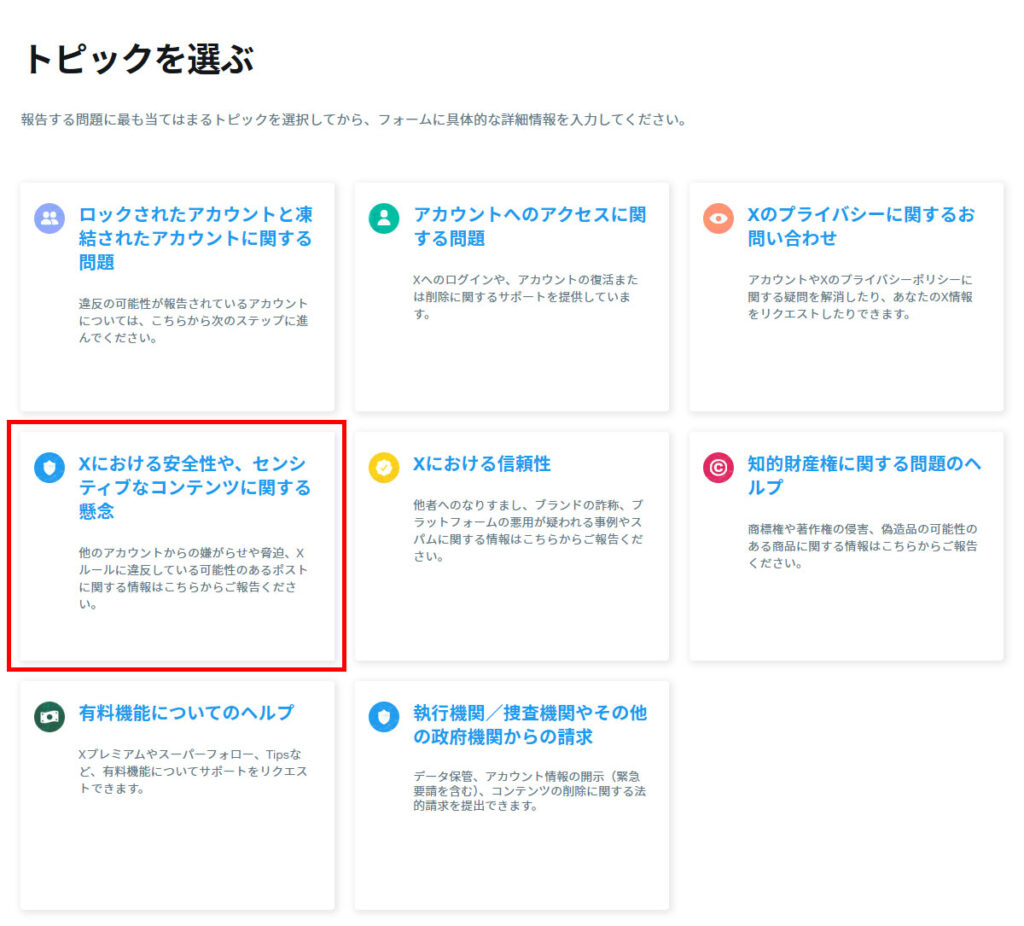The width and height of the screenshot is (1024, 926).
Task: Click the yellow verified badge icon beside Xにおける信頼性
Action: tap(384, 467)
